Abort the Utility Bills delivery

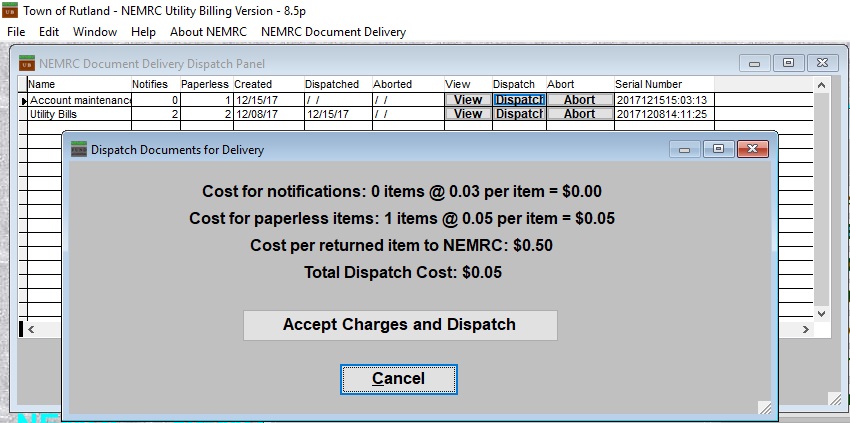tap(579, 114)
